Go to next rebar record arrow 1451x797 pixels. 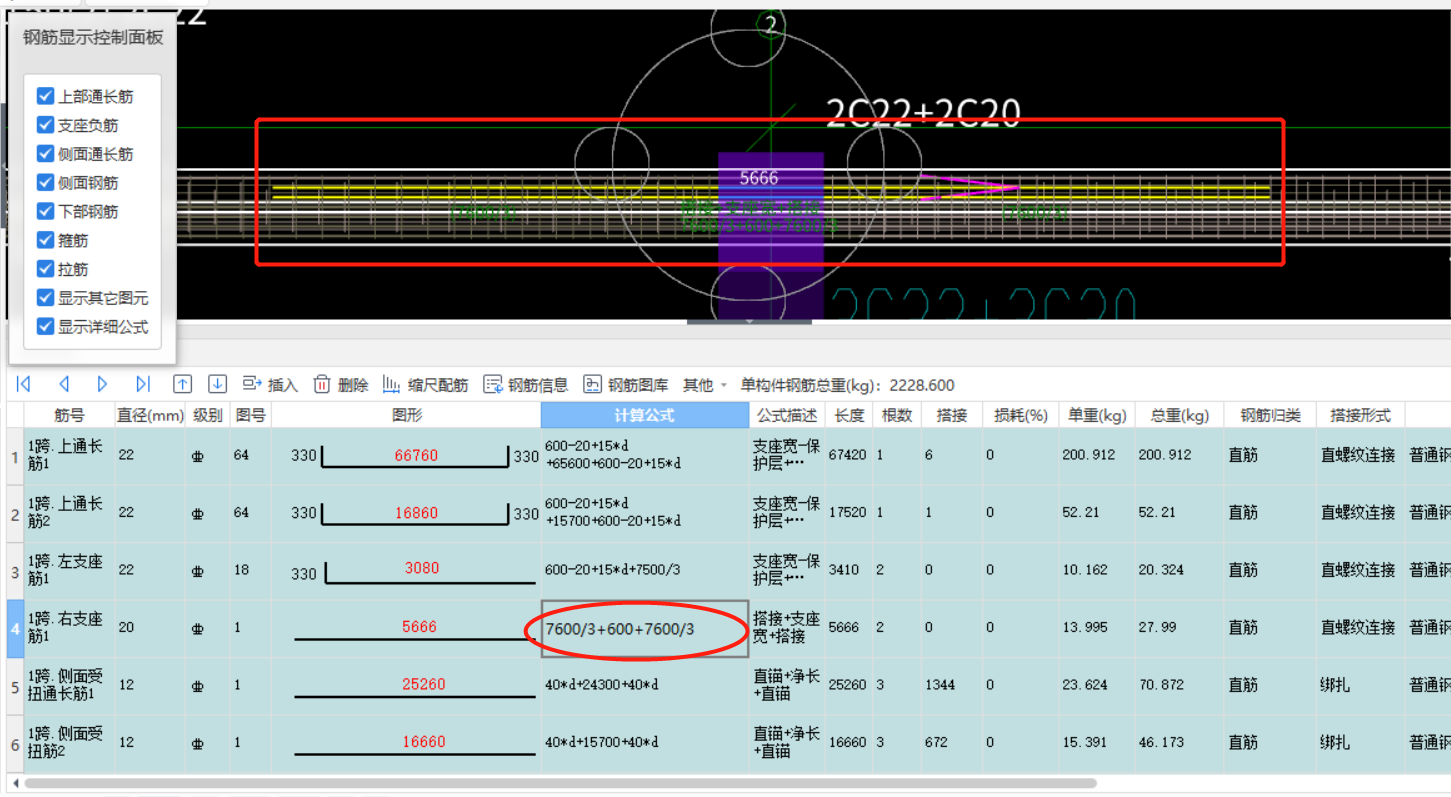click(102, 385)
